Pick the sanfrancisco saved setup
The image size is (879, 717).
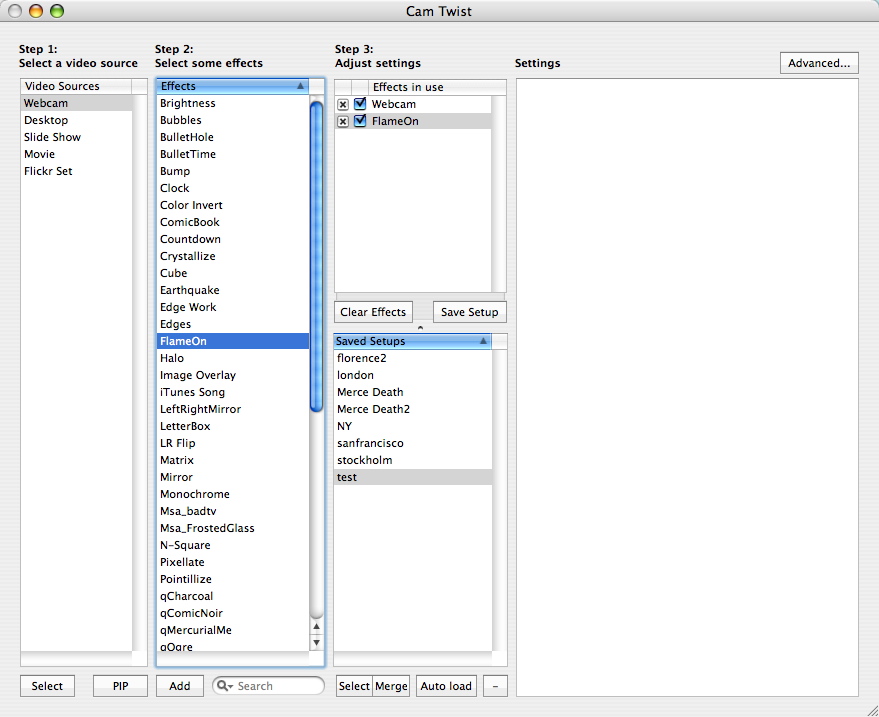click(x=370, y=443)
